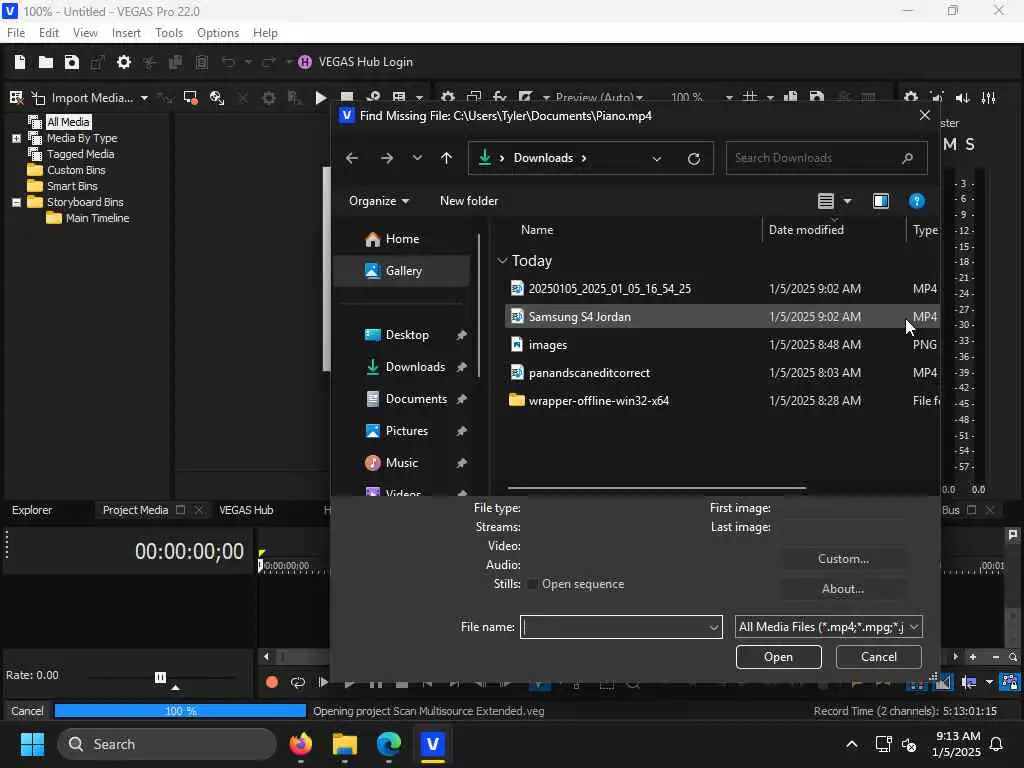Select All Media in the media tree
The height and width of the screenshot is (768, 1024).
coord(68,122)
